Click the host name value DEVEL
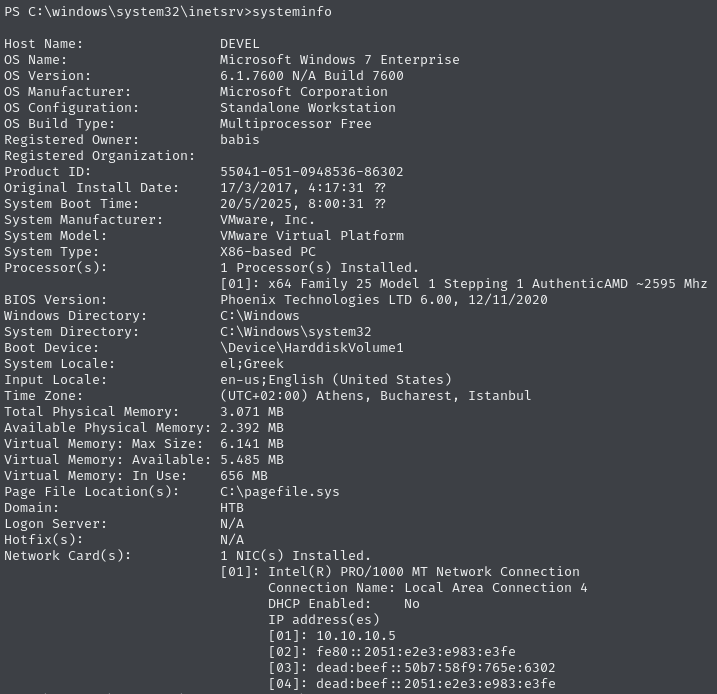 [240, 44]
